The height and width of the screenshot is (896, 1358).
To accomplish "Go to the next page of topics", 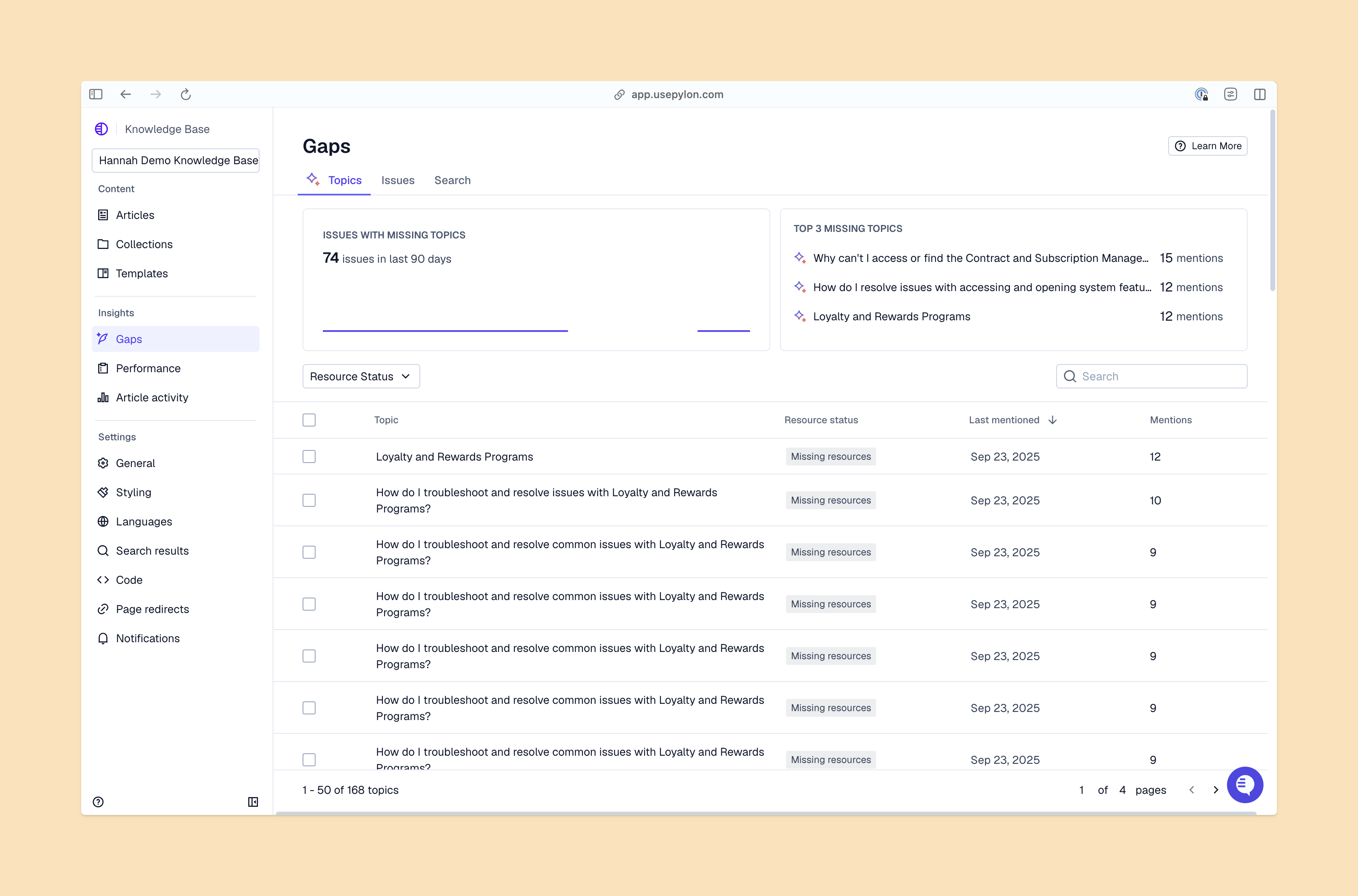I will point(1216,790).
